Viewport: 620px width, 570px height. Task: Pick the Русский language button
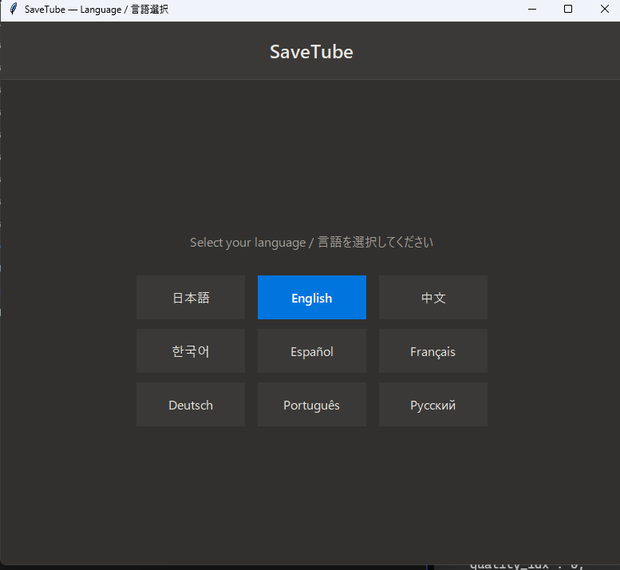coord(433,404)
